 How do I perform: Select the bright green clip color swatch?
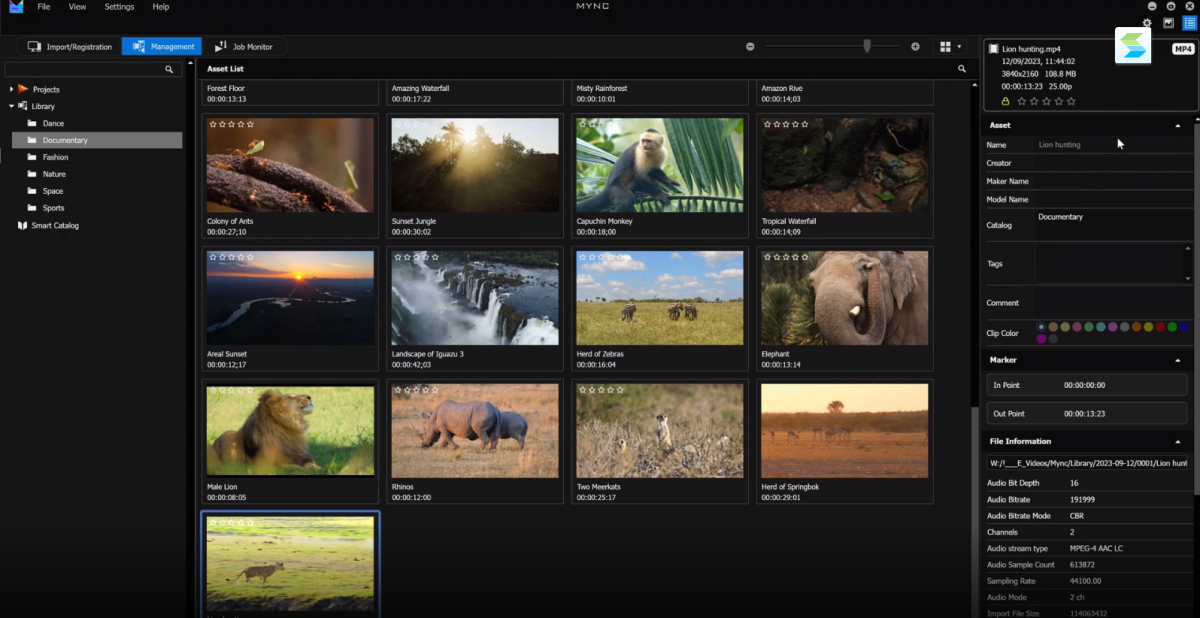tap(1172, 327)
